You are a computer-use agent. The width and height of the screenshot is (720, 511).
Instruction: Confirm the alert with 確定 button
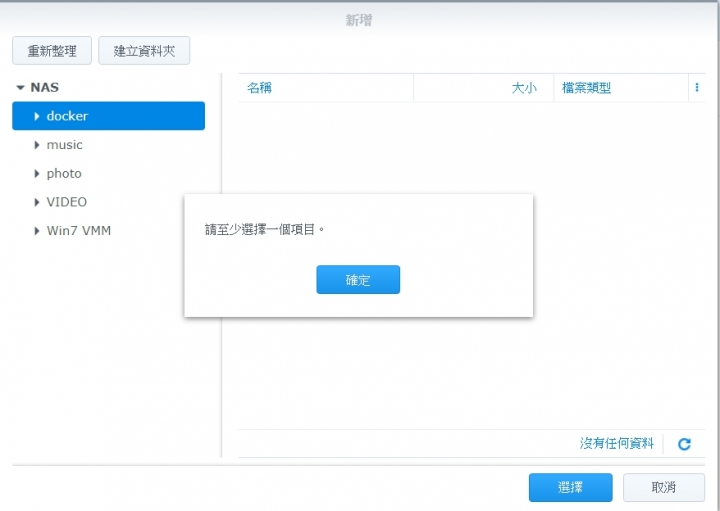(358, 280)
